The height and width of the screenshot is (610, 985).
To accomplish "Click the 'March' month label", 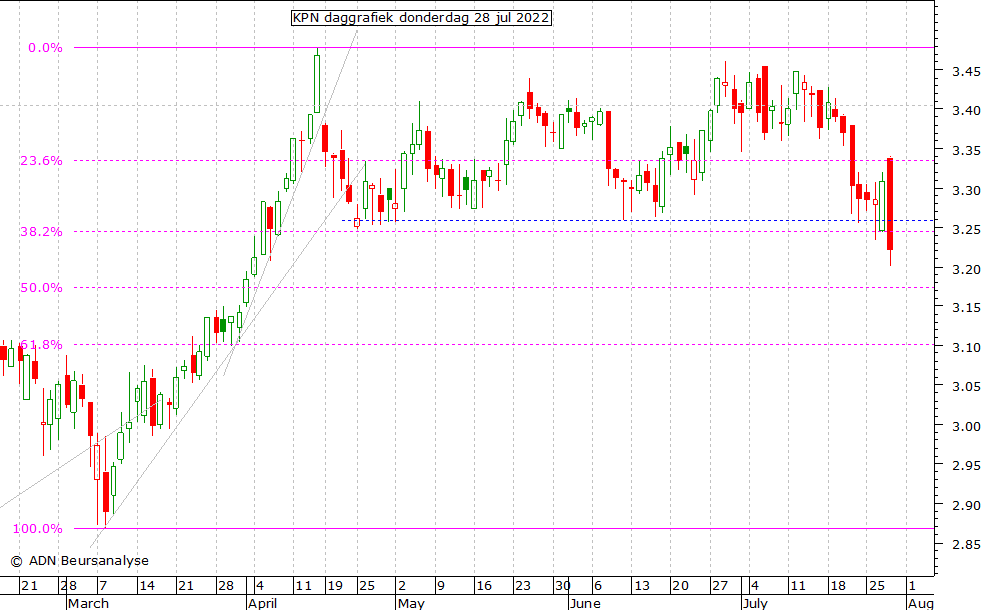I will click(x=88, y=603).
